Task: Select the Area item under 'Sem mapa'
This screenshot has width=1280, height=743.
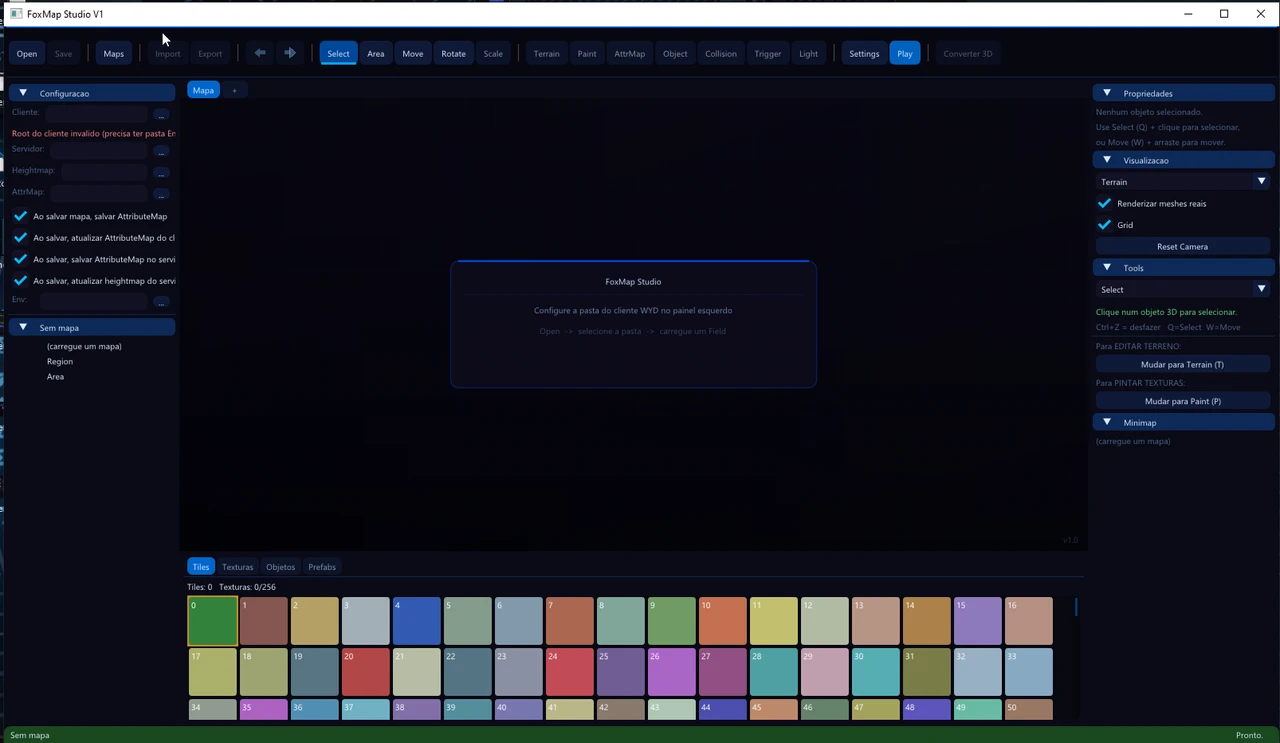Action: point(55,376)
